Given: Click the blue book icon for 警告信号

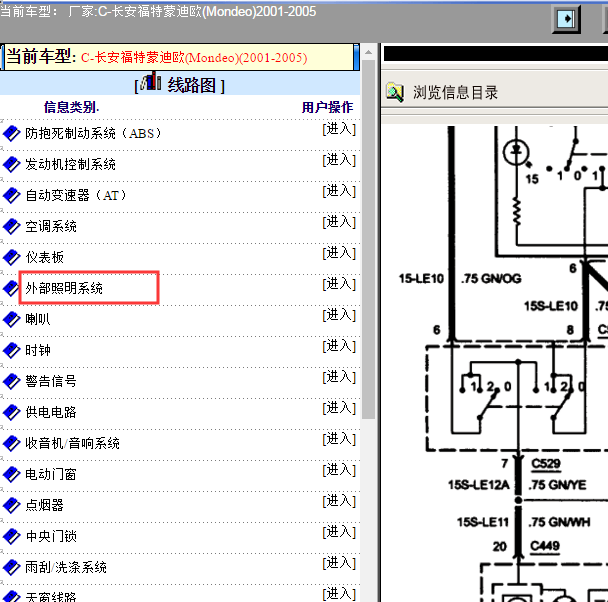Looking at the screenshot, I should point(11,381).
